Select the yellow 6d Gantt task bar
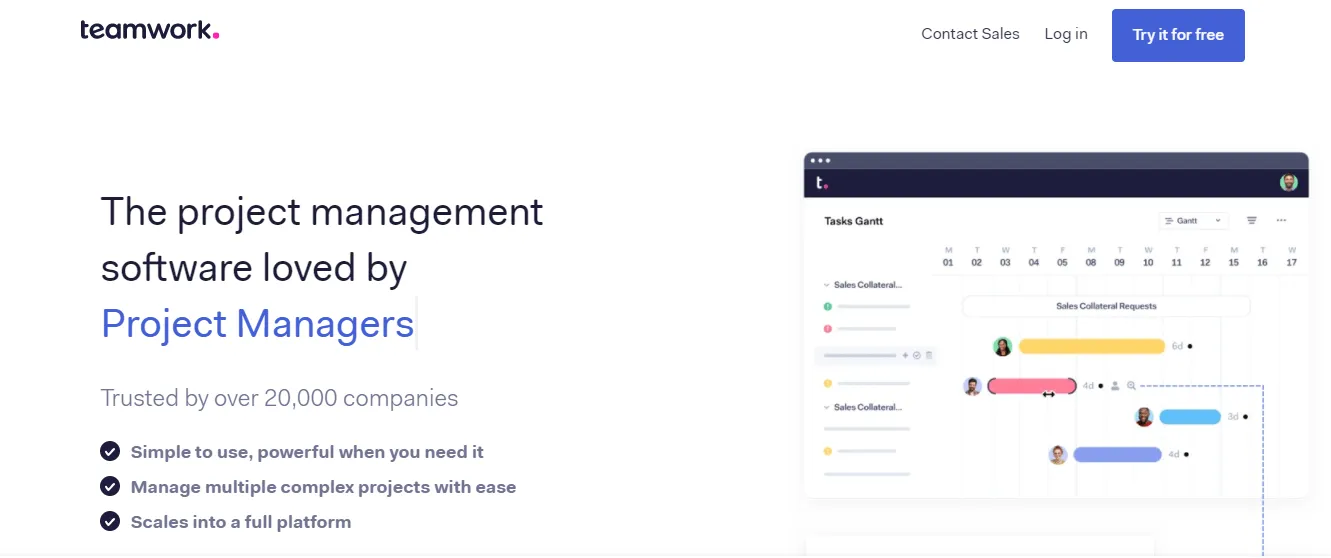The width and height of the screenshot is (1331, 558). 1092,346
